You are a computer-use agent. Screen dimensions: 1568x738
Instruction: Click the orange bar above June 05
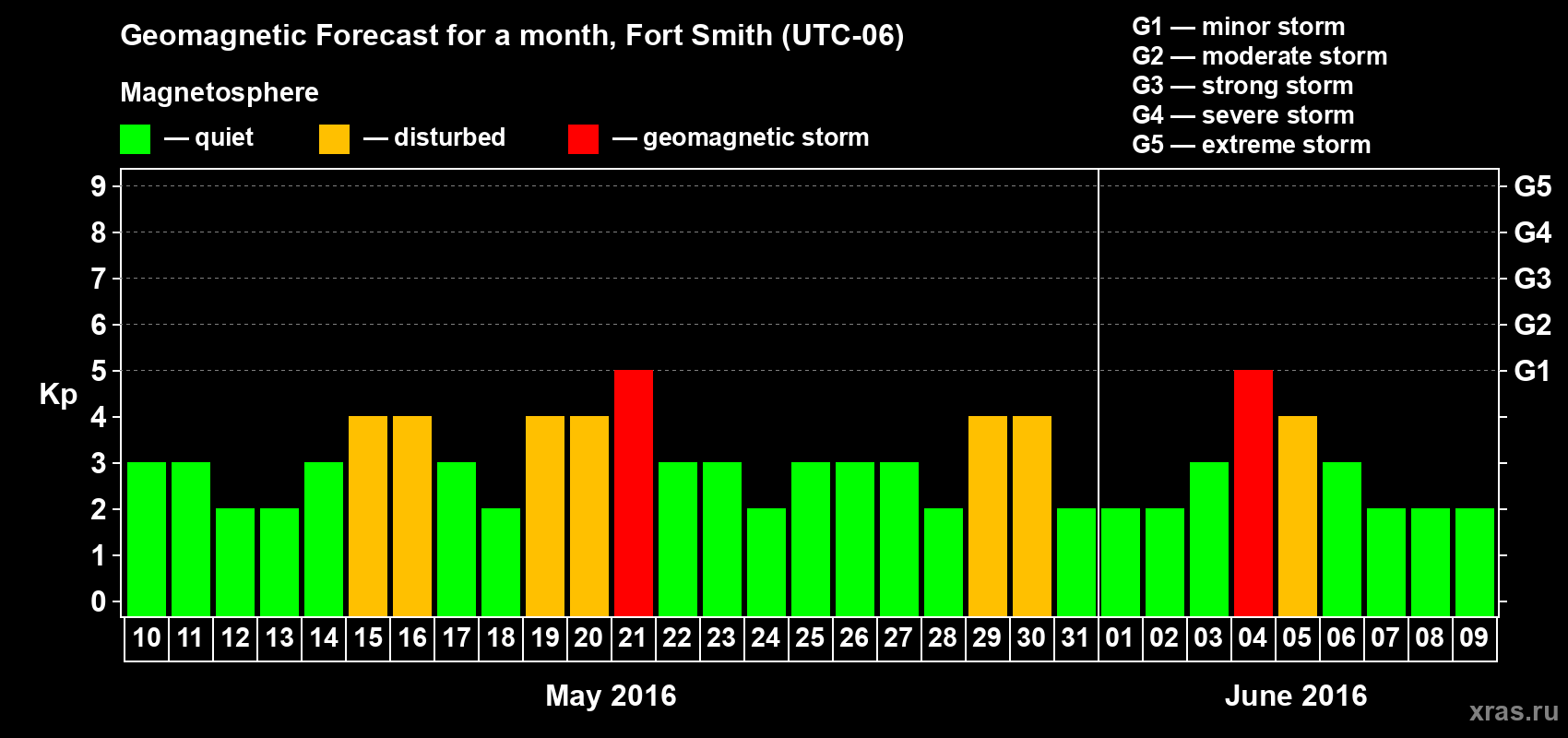[x=1298, y=517]
